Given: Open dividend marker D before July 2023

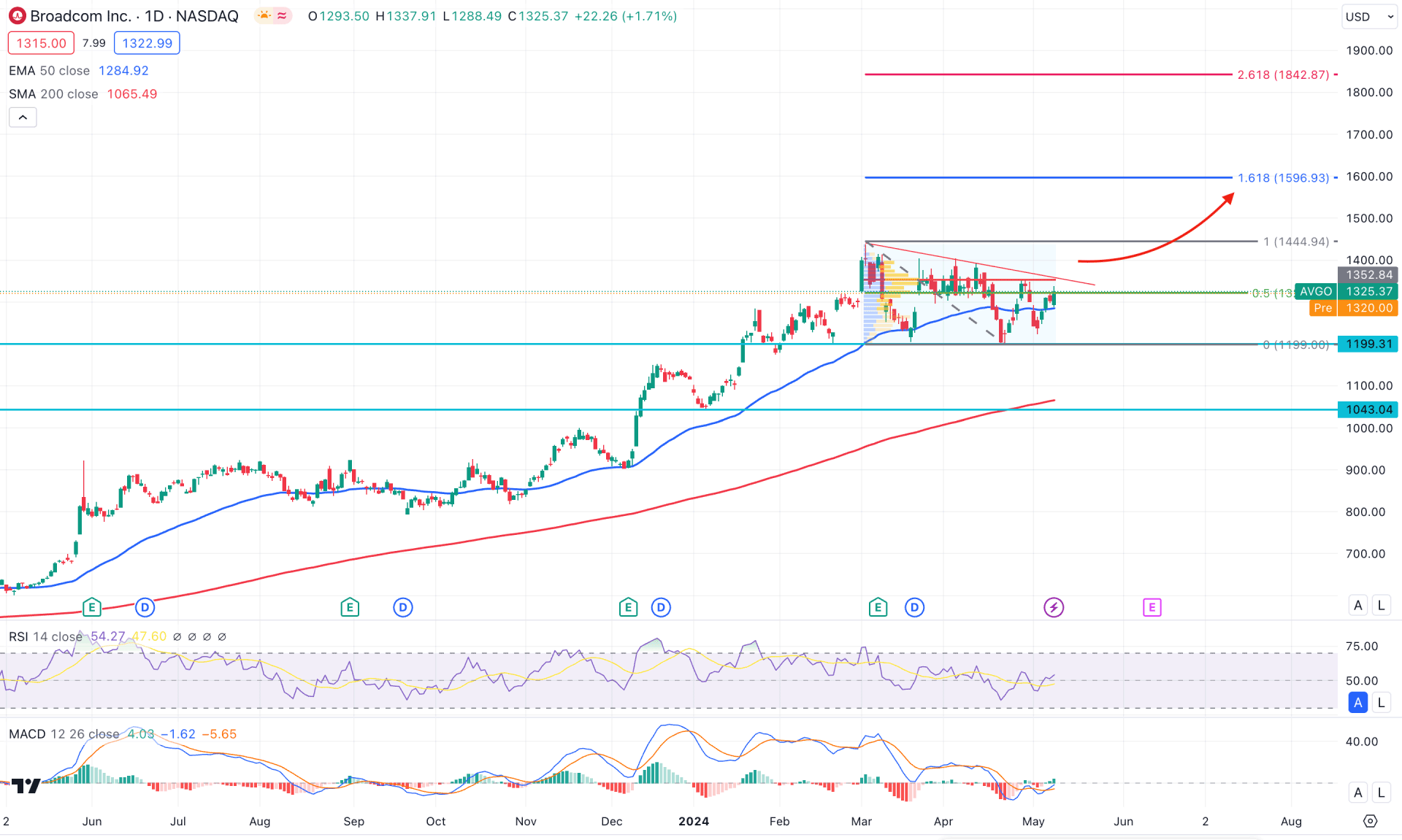Looking at the screenshot, I should (x=145, y=606).
